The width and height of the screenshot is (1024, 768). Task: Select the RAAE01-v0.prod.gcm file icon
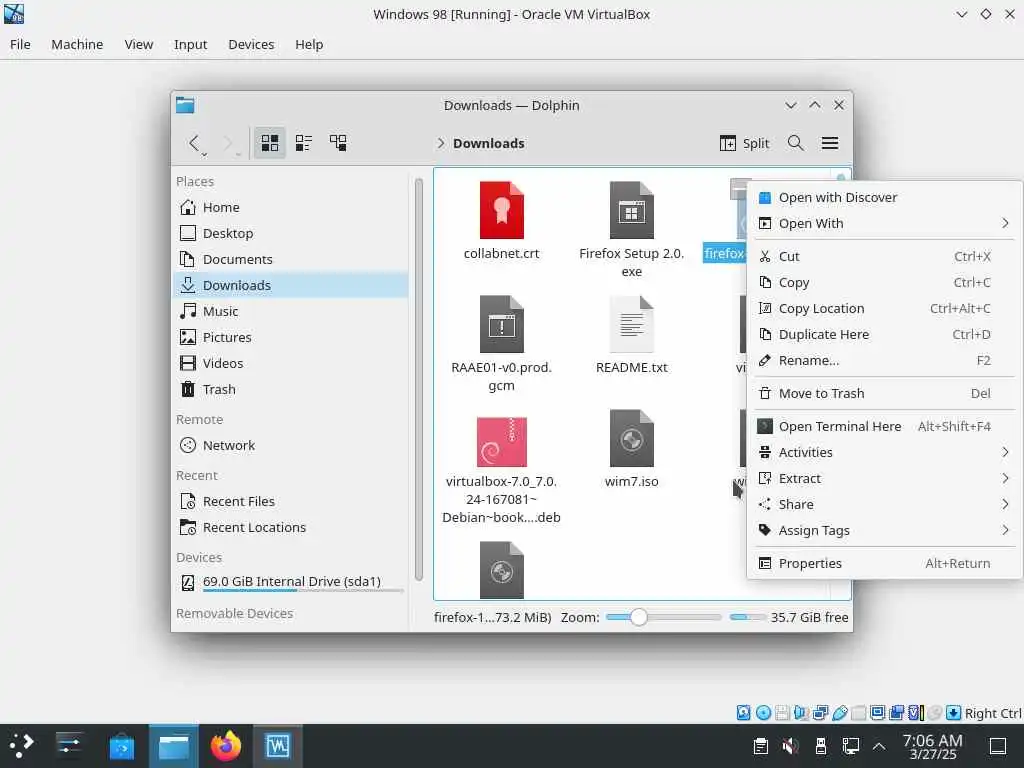click(x=502, y=325)
